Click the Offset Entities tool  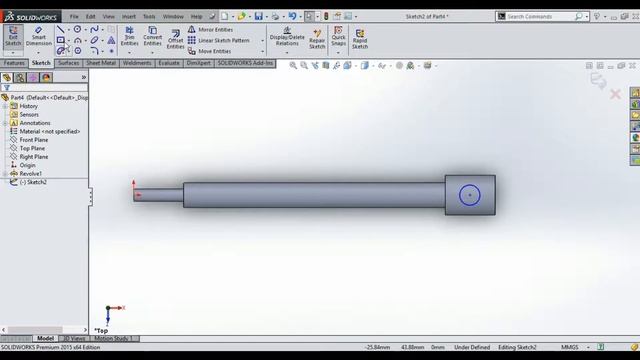pos(175,39)
